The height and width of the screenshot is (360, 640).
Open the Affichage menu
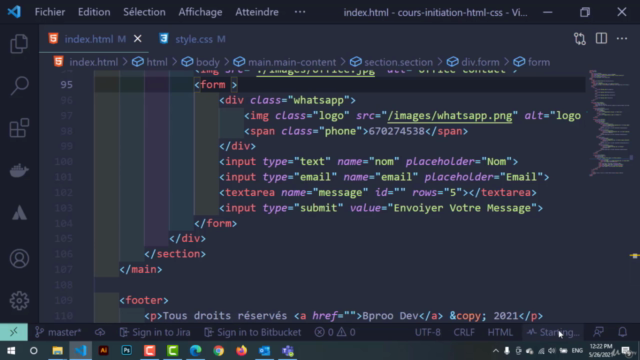coord(200,12)
